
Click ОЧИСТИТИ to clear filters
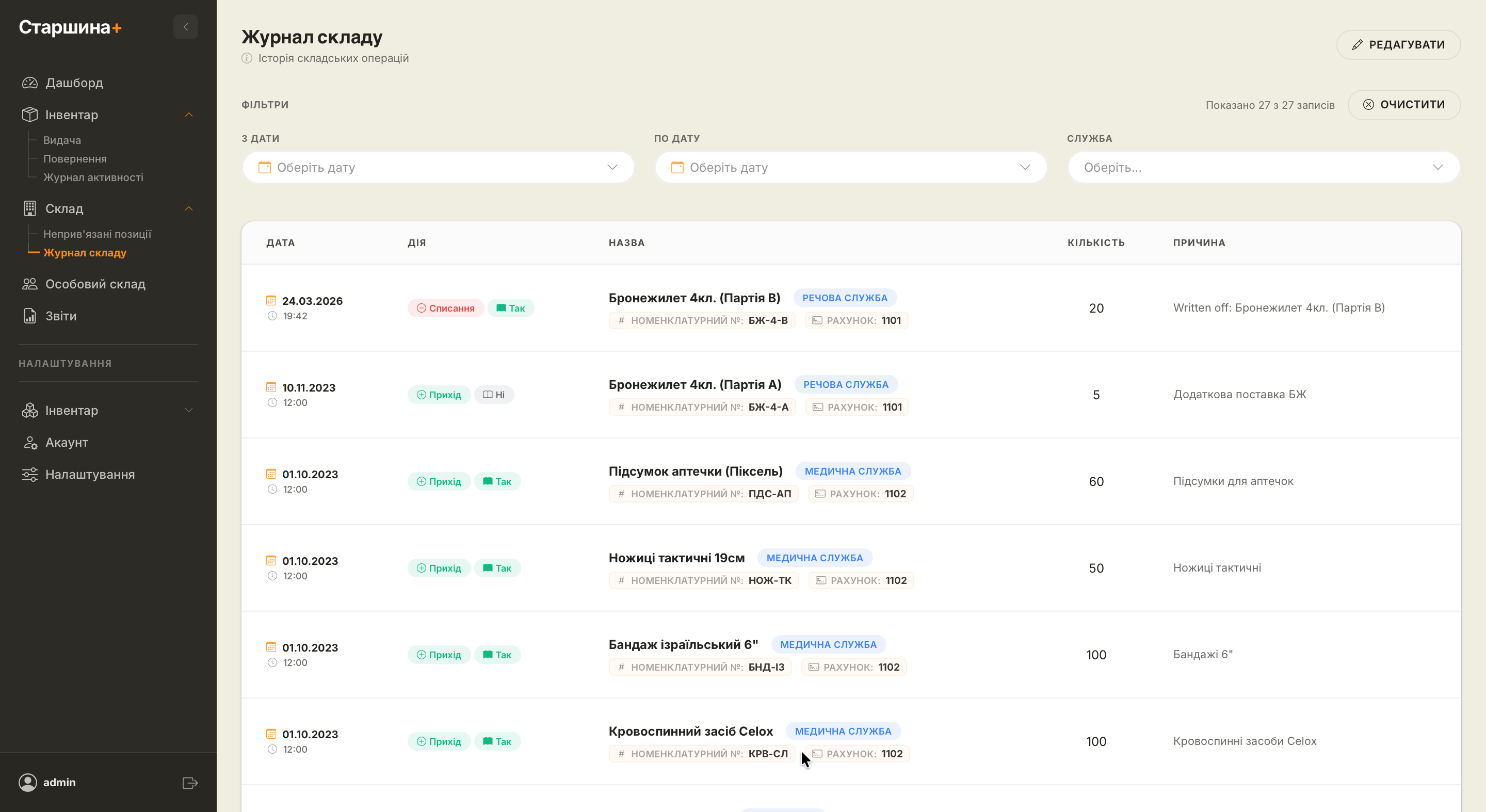tap(1403, 104)
